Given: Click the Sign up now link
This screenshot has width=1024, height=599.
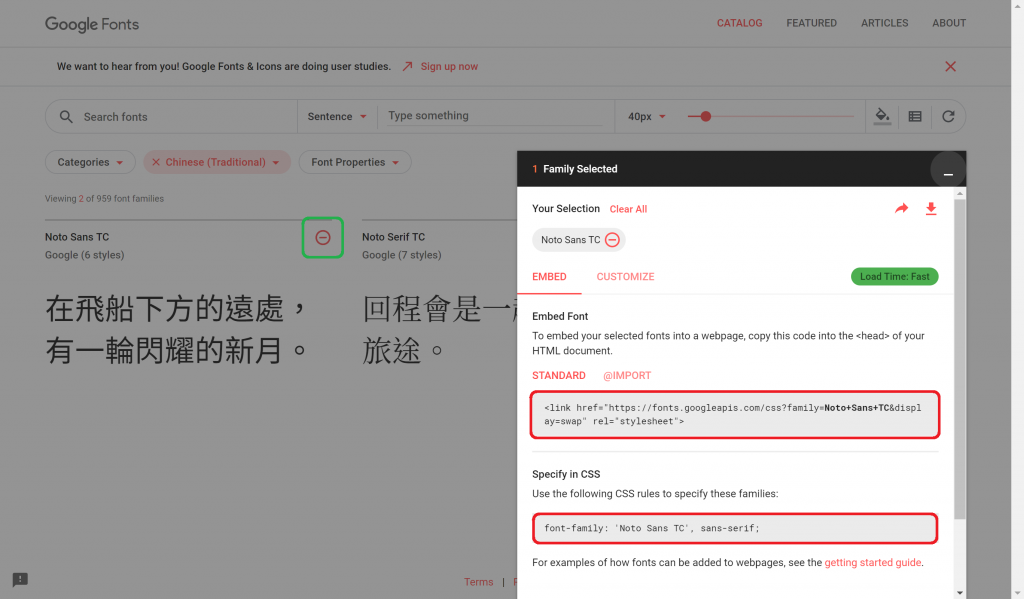Looking at the screenshot, I should [x=449, y=67].
